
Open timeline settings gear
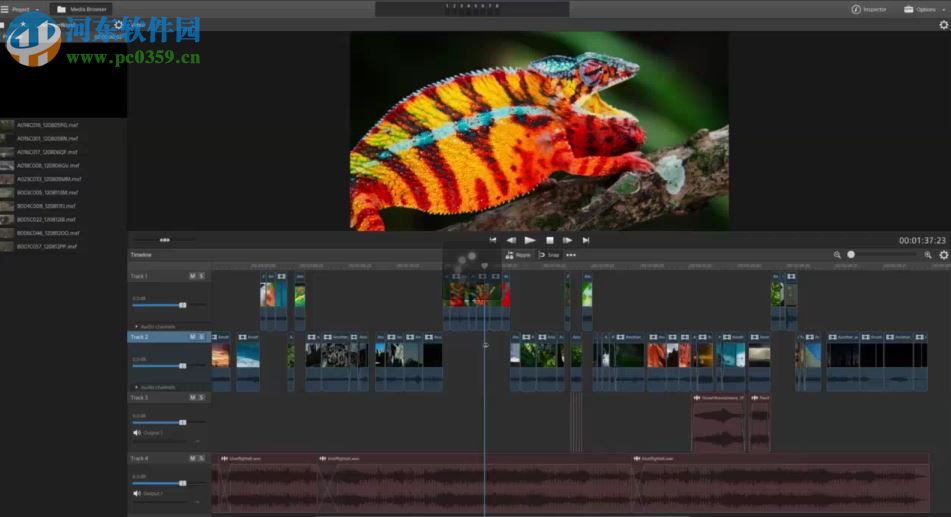pos(944,255)
